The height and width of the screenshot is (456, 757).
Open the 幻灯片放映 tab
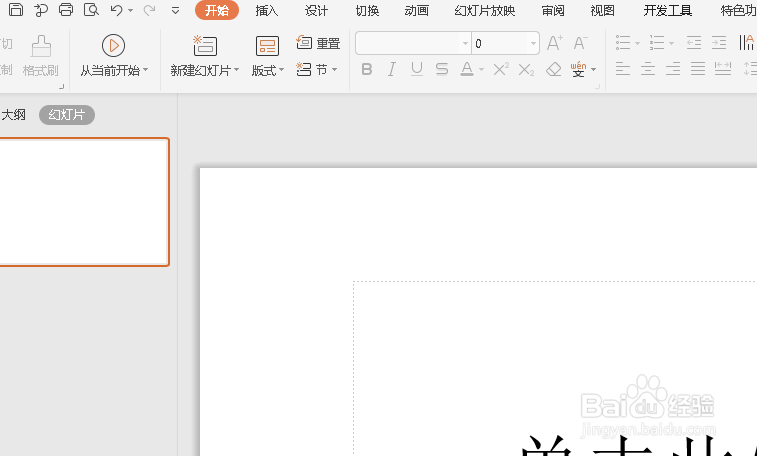[x=485, y=11]
